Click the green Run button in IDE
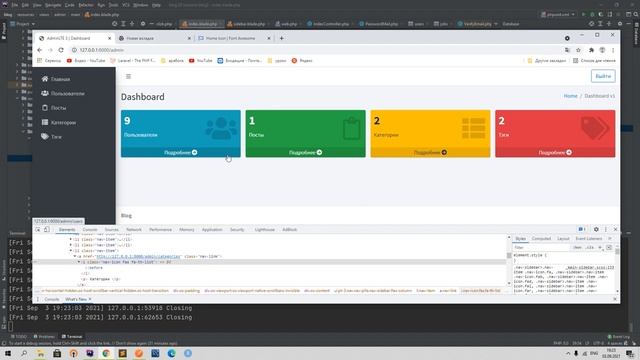The image size is (640, 360). [583, 14]
